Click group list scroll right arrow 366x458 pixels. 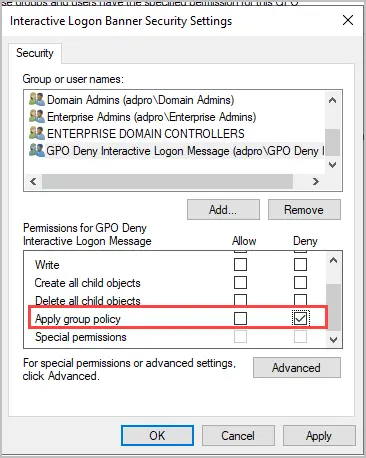316,182
